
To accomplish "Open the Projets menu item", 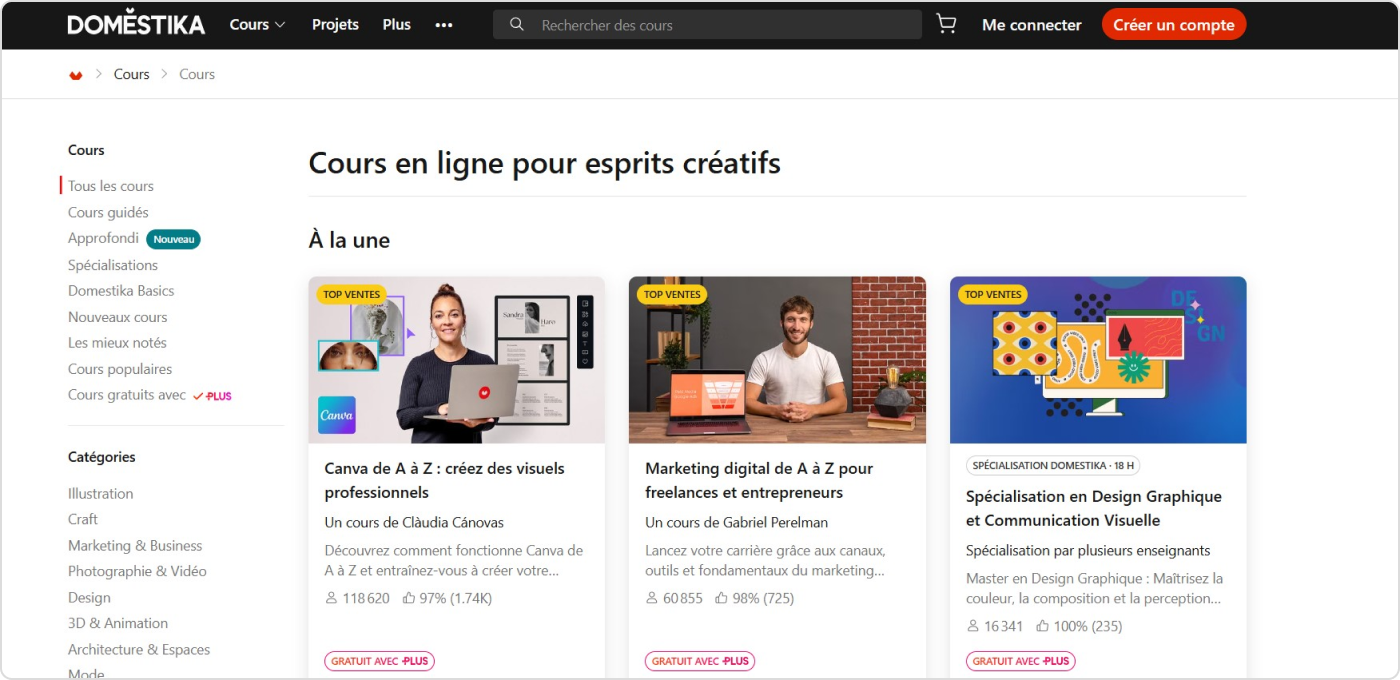I will click(x=335, y=24).
